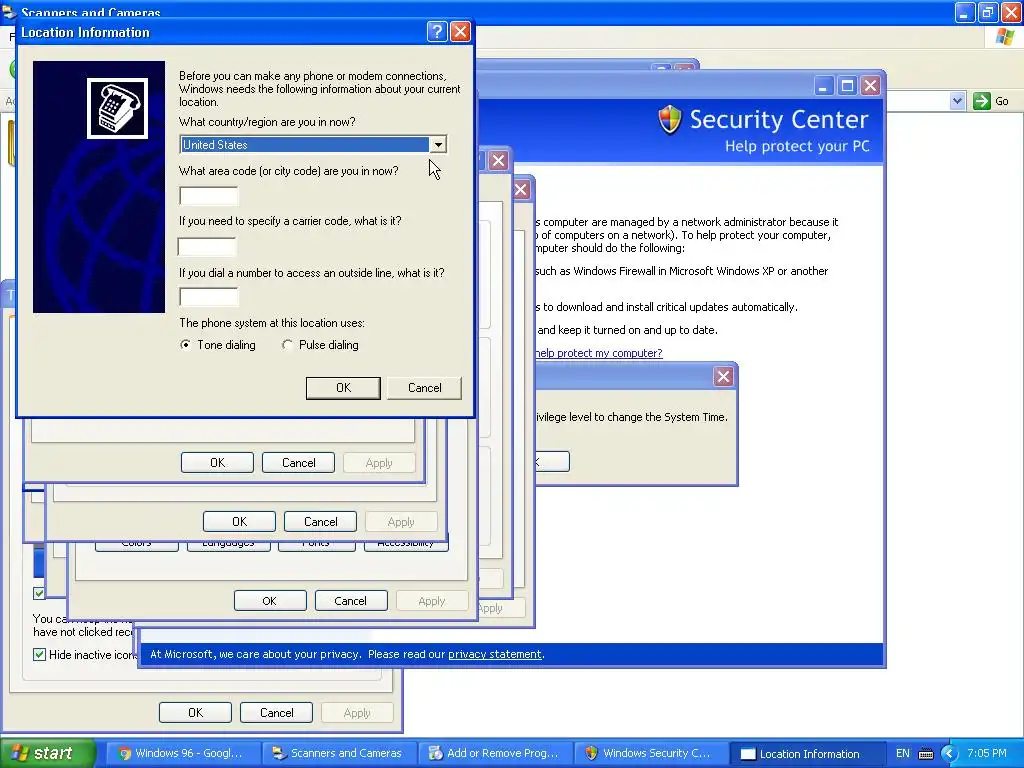Switch to Windows 96 Google Chrome taskbar item
The height and width of the screenshot is (768, 1024).
182,753
